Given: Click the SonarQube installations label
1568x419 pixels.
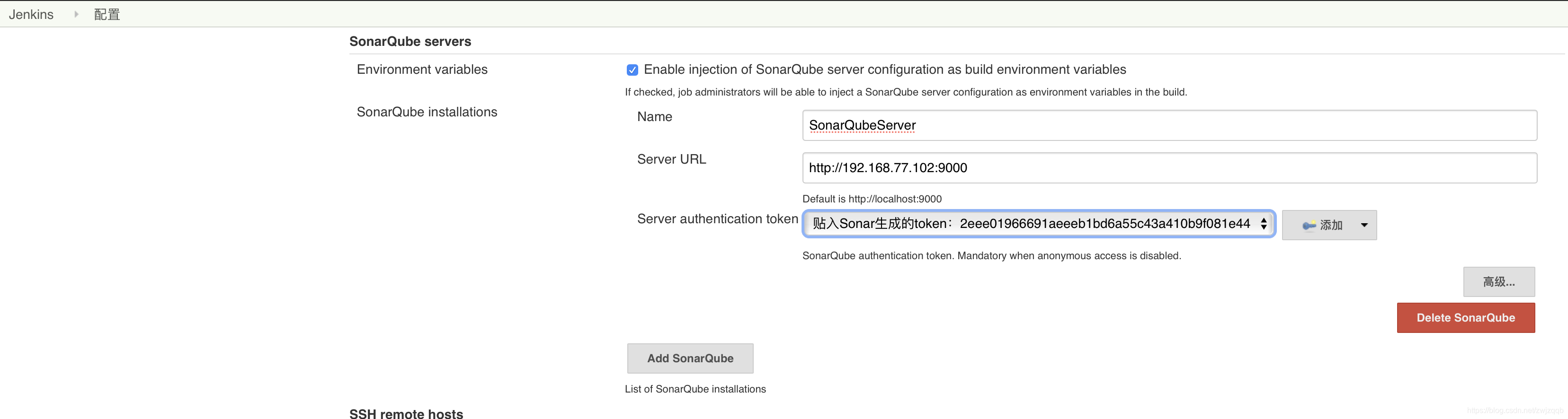Looking at the screenshot, I should coord(427,112).
